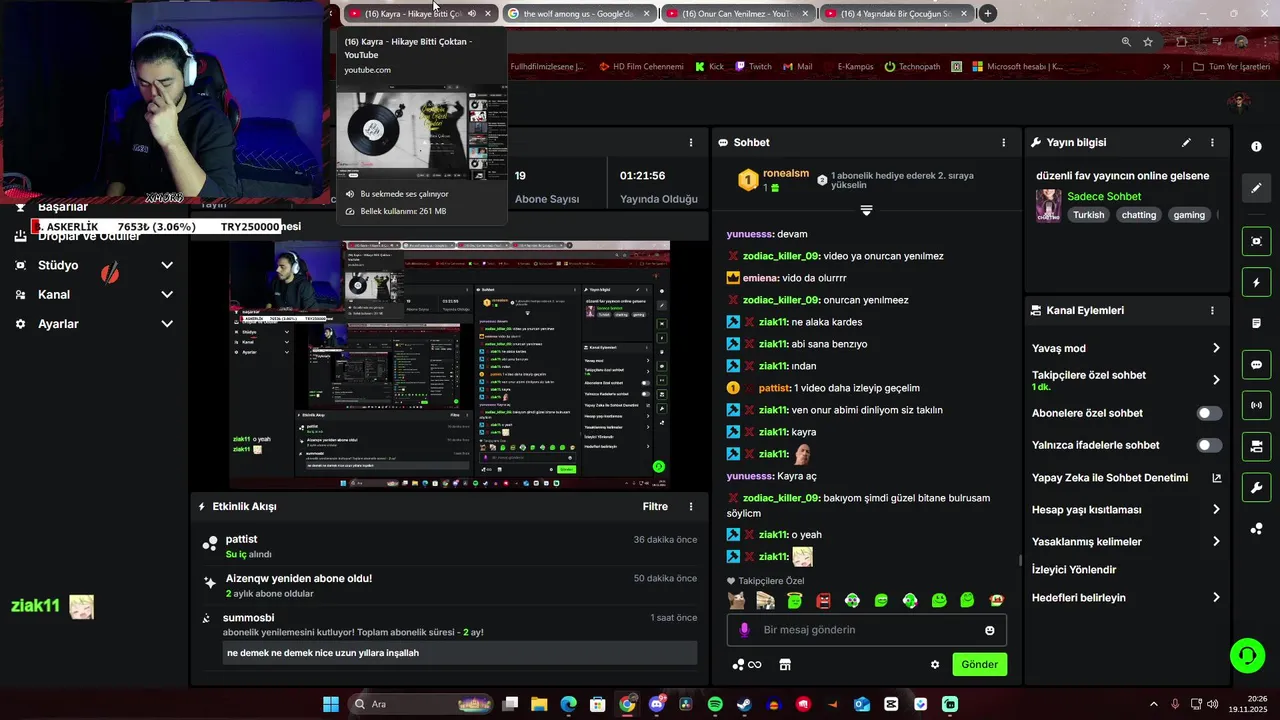Toggle Abonelere özel sohbet switch
The height and width of the screenshot is (720, 1280).
pos(1209,413)
